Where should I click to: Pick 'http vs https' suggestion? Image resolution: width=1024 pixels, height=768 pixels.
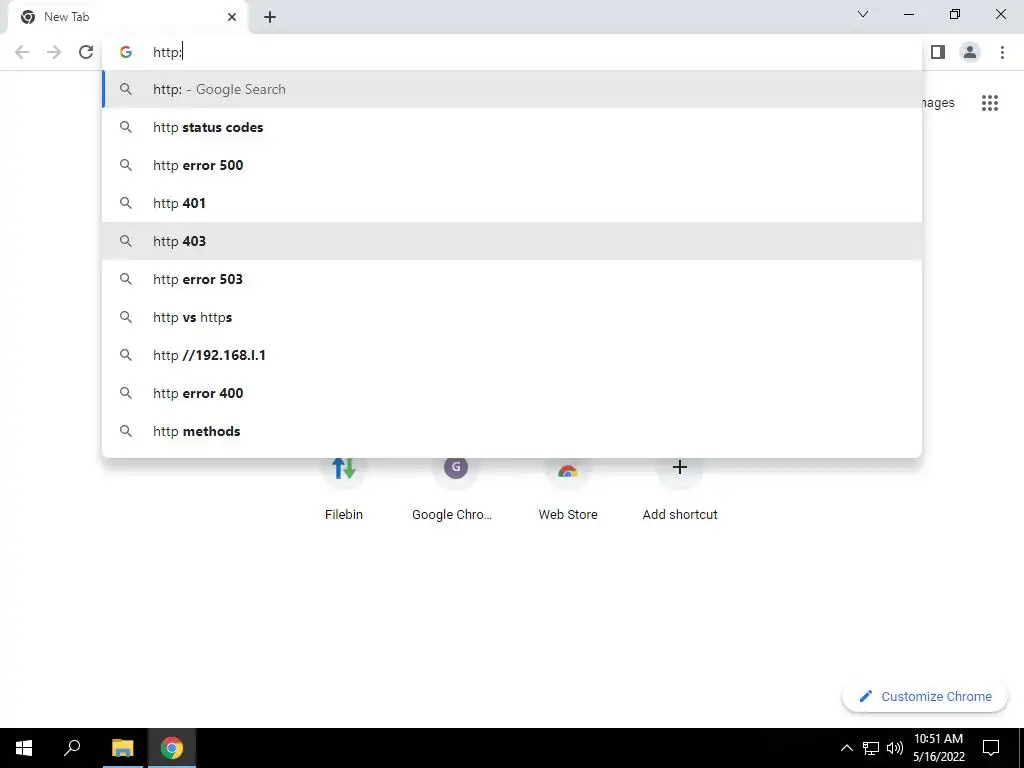click(x=512, y=317)
